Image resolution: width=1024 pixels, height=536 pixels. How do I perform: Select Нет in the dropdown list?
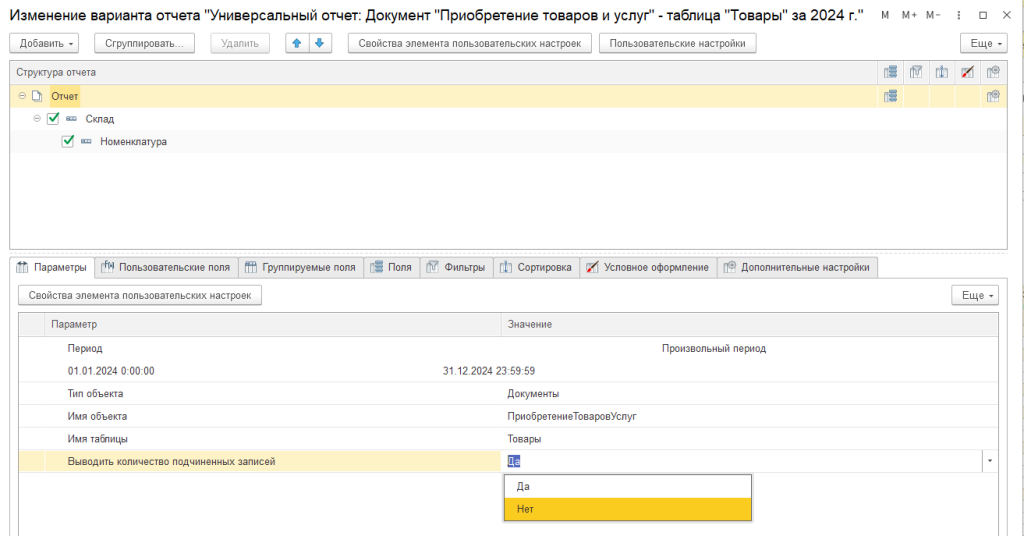pos(627,509)
